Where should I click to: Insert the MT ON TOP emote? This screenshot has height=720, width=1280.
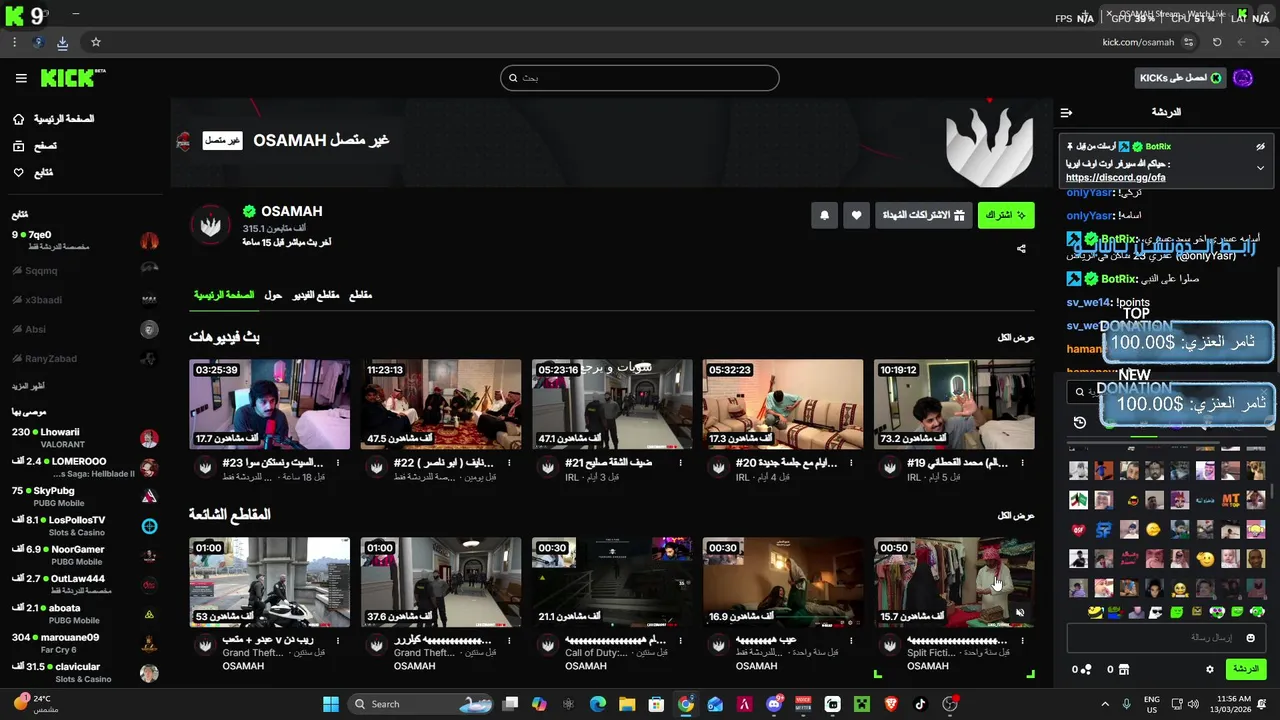click(x=1230, y=500)
